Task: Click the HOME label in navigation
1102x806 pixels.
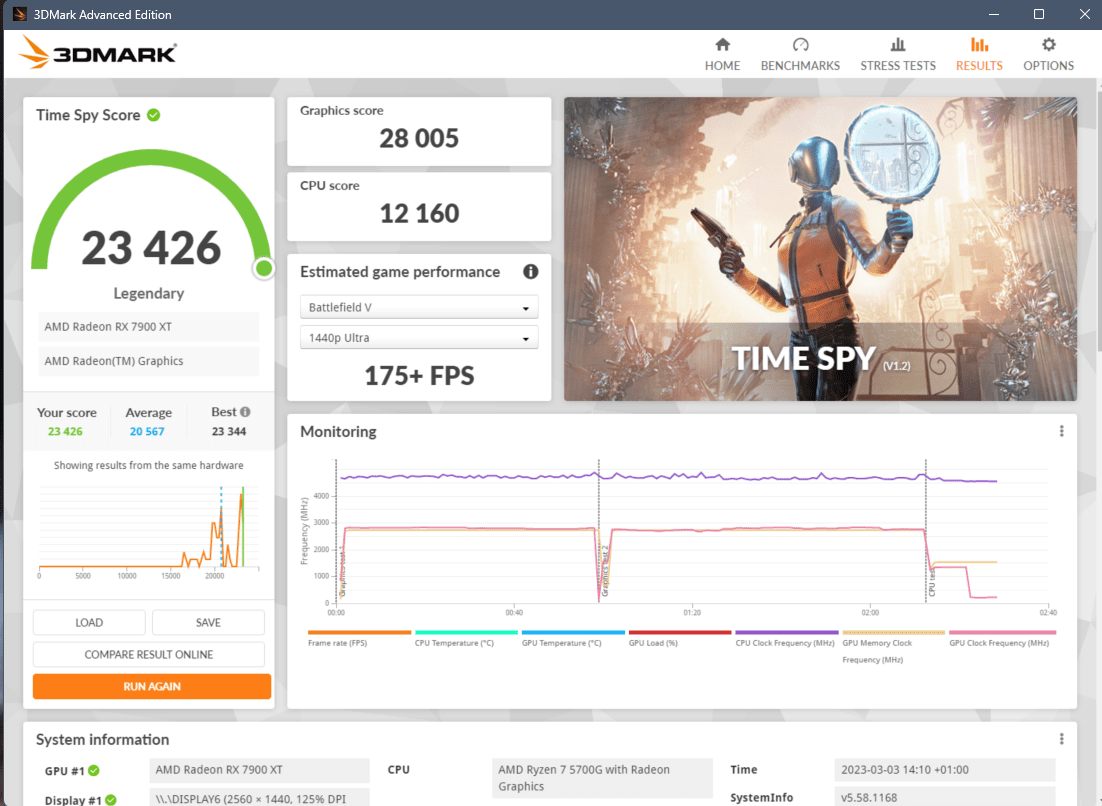Action: coord(722,65)
